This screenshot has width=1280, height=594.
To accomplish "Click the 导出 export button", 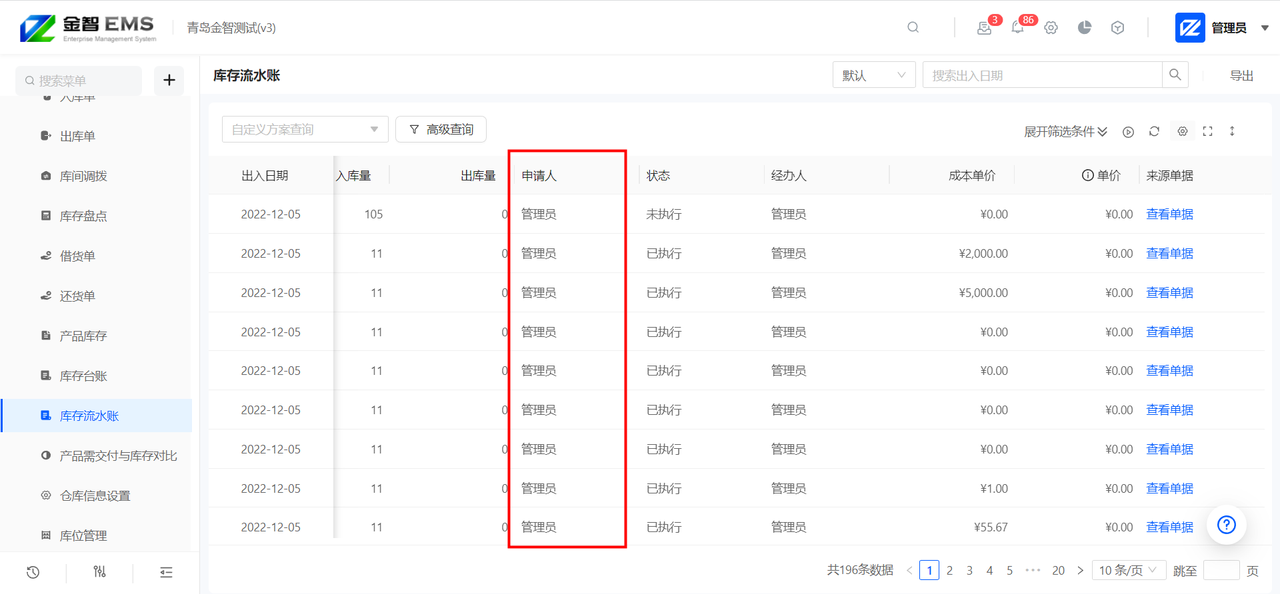I will point(1241,75).
